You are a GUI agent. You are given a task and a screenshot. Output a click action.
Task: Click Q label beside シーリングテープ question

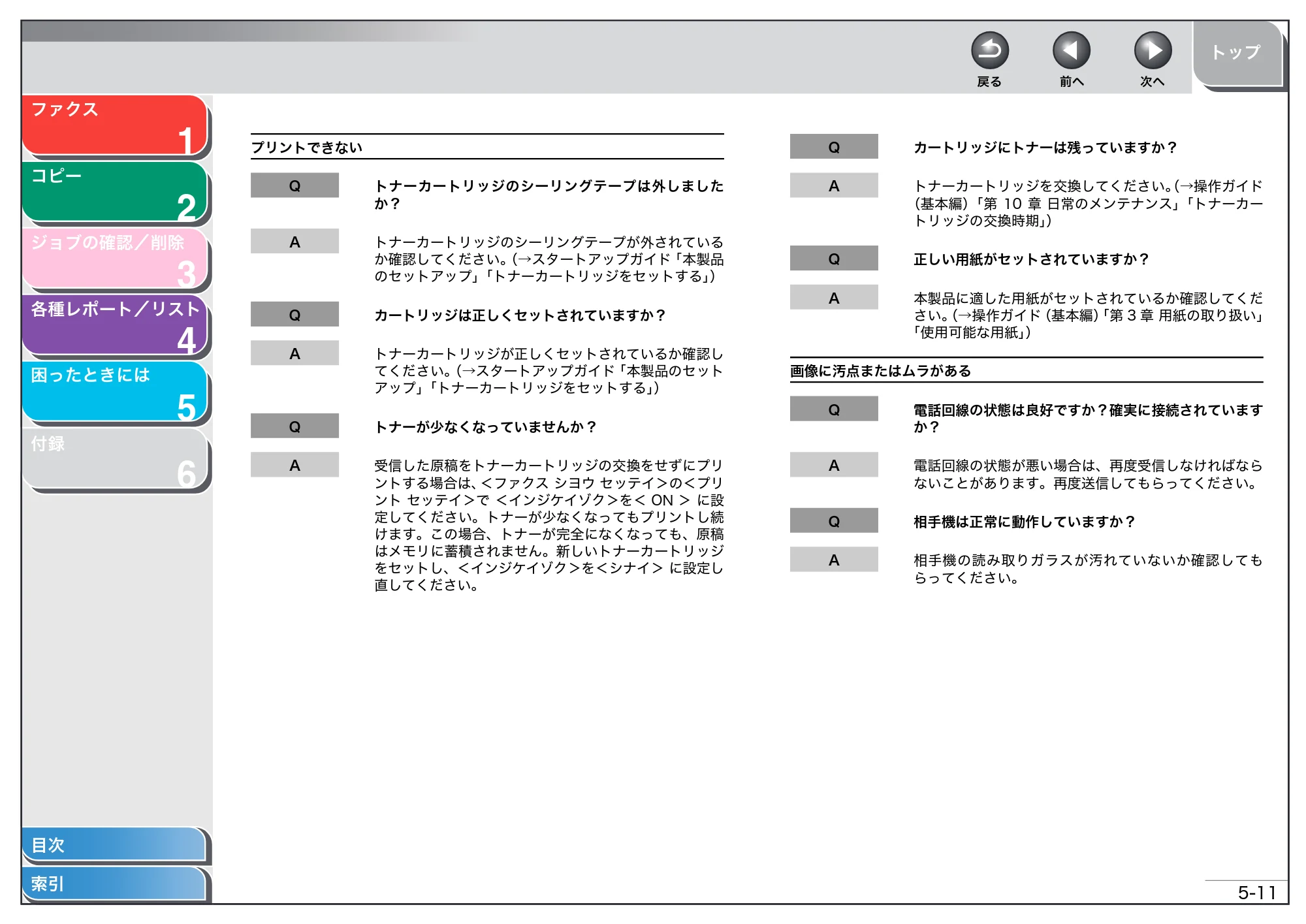pos(295,185)
